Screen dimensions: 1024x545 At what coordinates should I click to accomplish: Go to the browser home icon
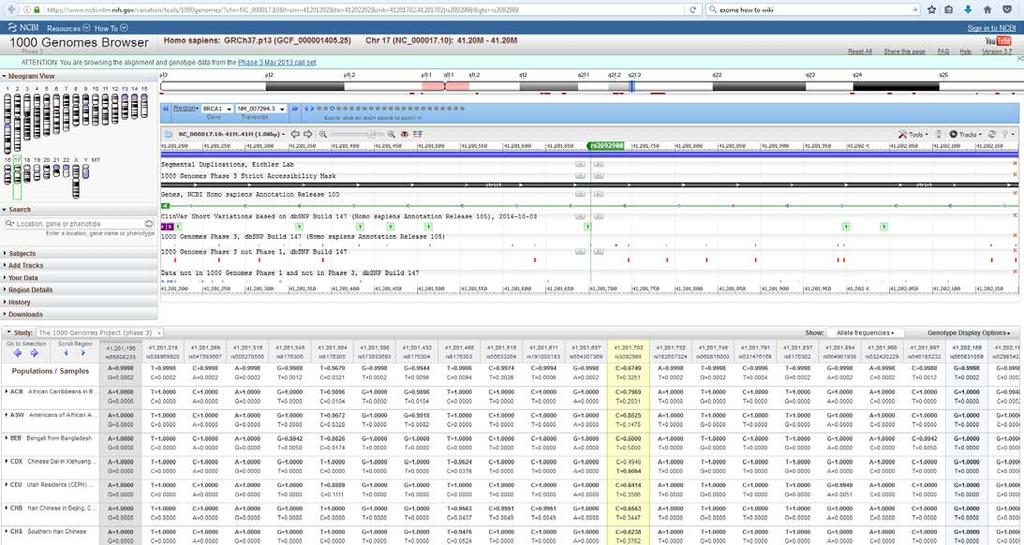click(987, 10)
